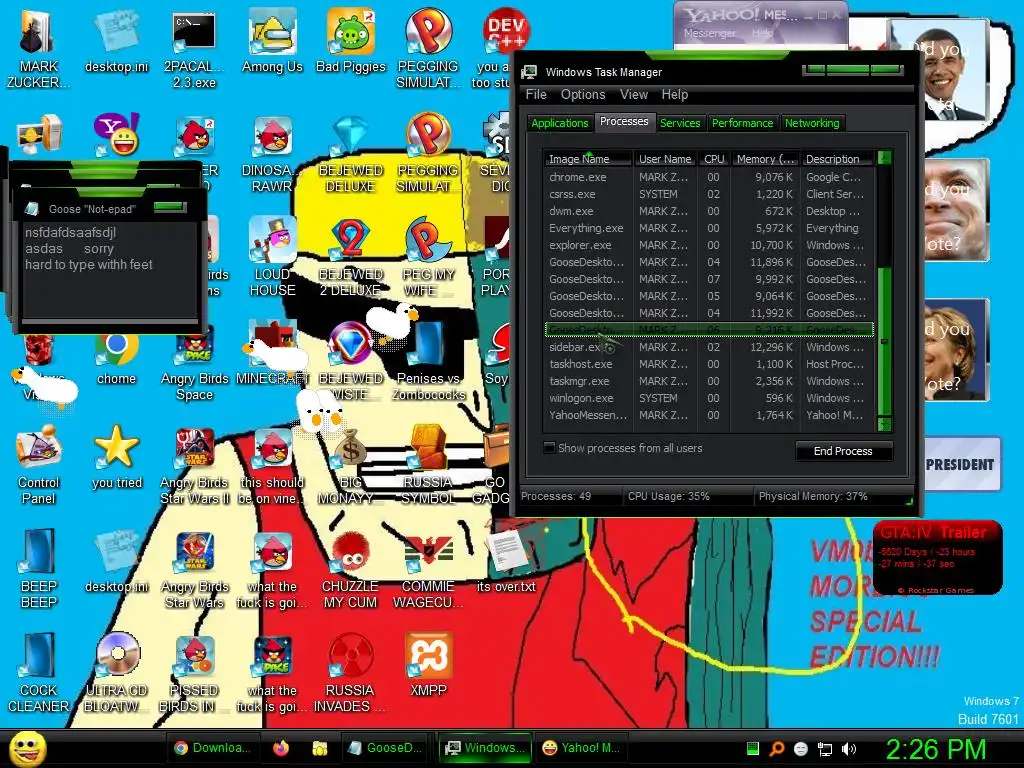This screenshot has height=768, width=1024.
Task: Click the 2:26 PM taskbar clock
Action: (935, 749)
